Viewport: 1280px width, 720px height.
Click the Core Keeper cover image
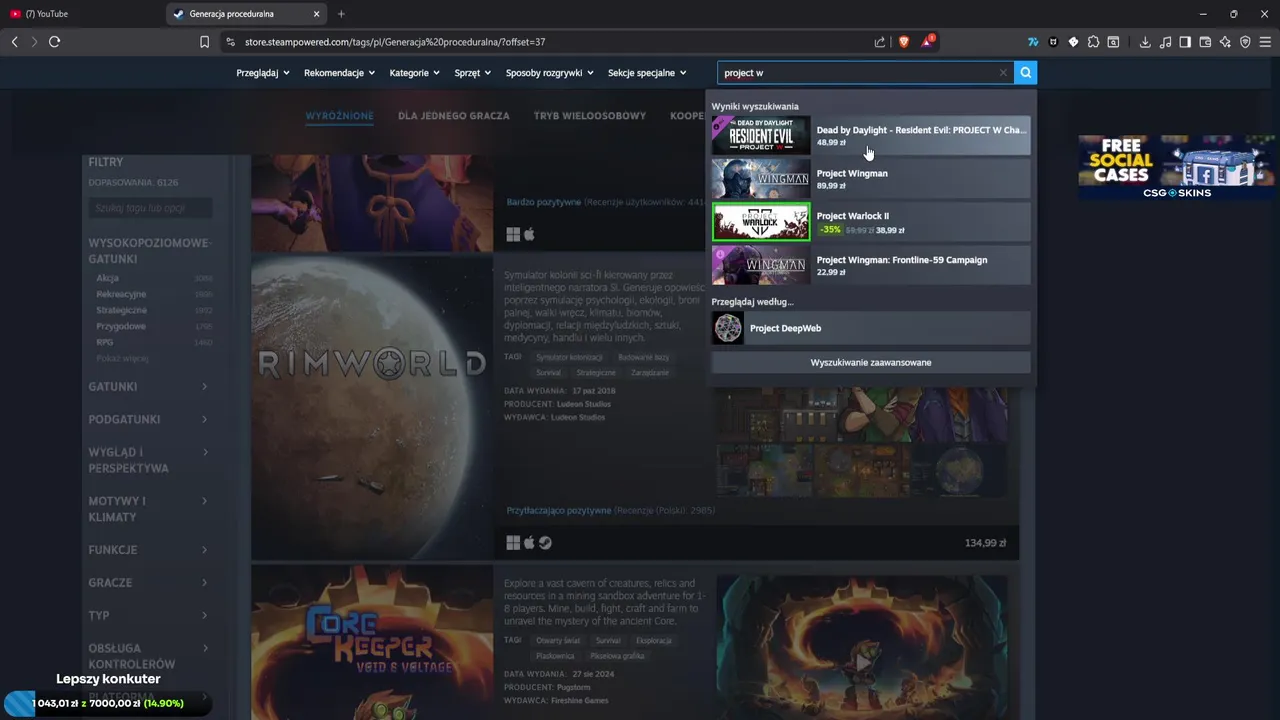tap(372, 642)
